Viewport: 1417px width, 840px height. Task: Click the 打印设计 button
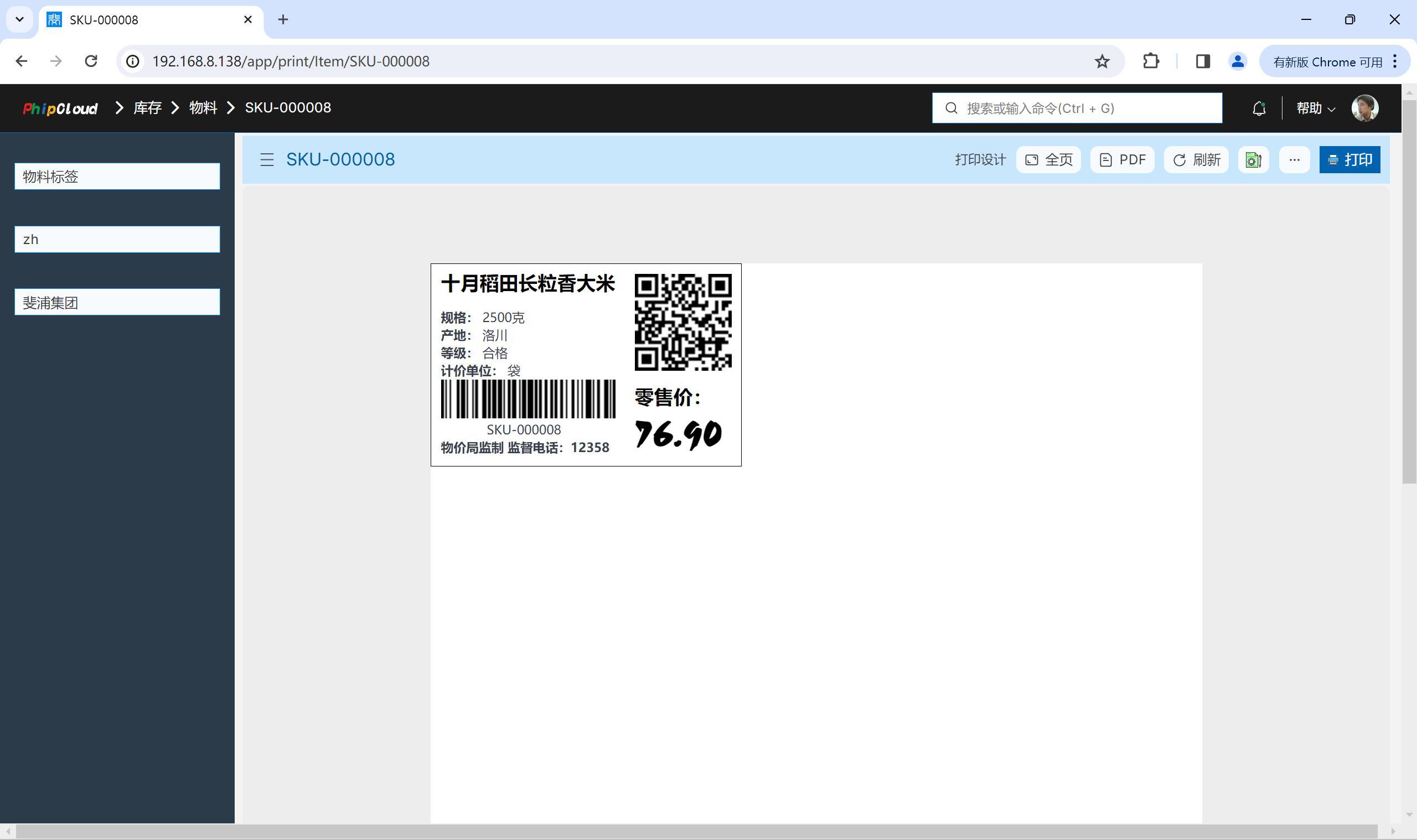point(980,159)
